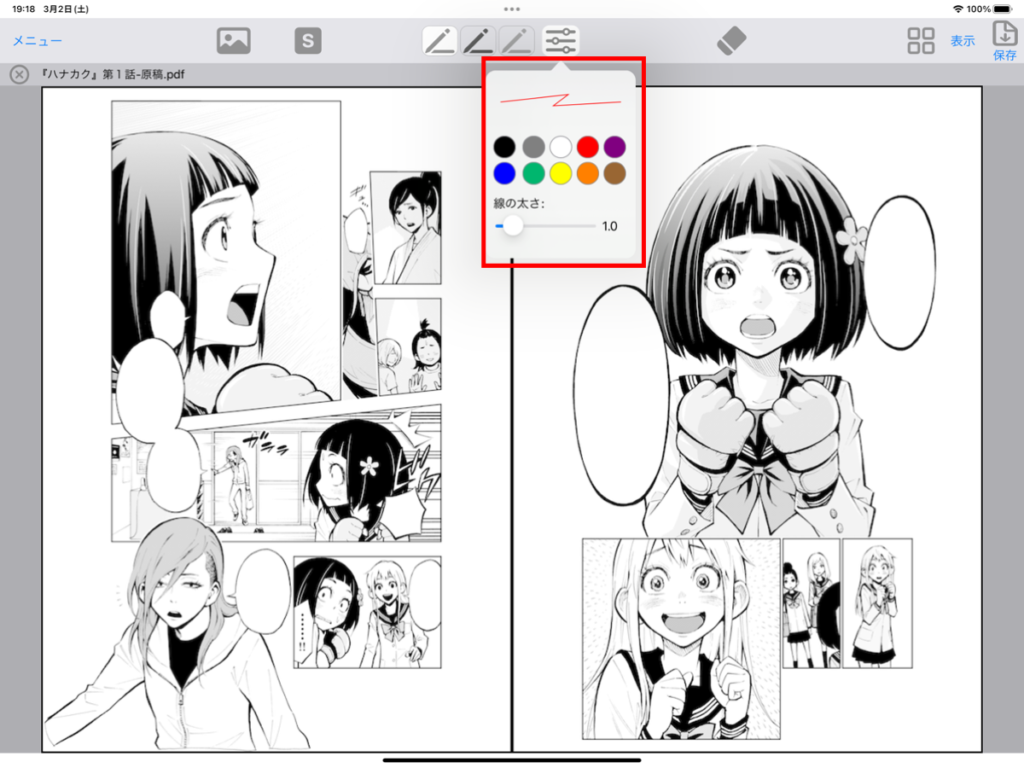Viewport: 1024px width, 768px height.
Task: Tap the image insert icon
Action: tap(233, 40)
